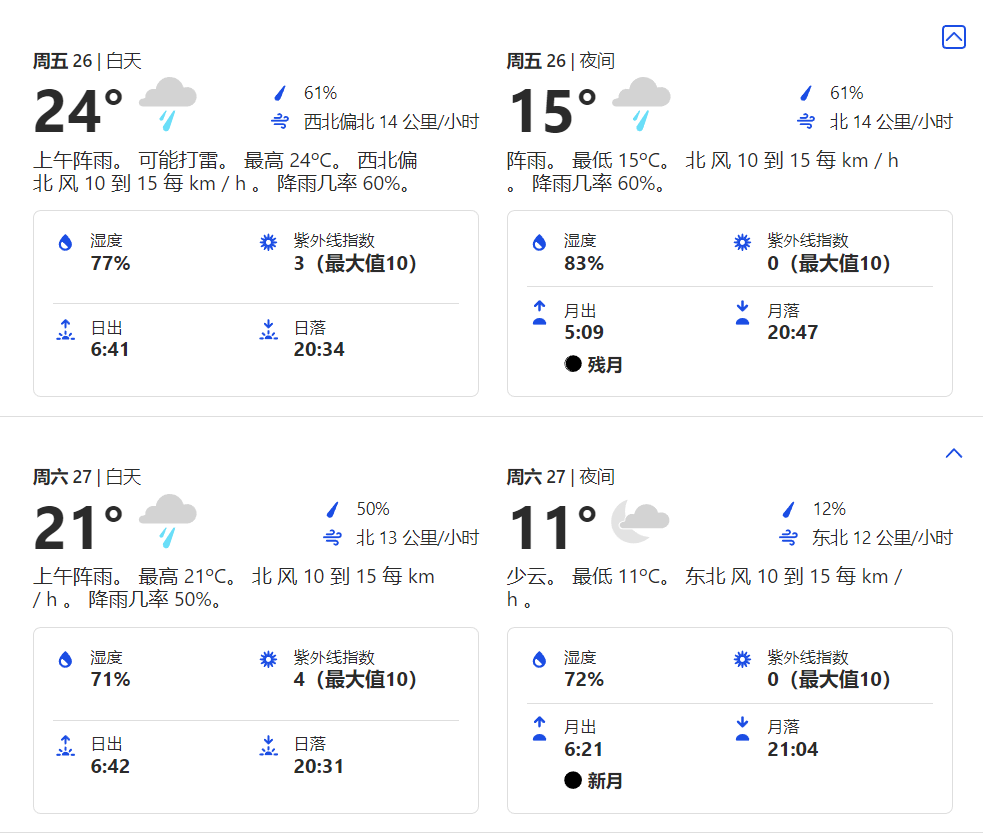Click the Friday night waning moon phase icon
Screen dimensions: 983x834
[573, 364]
